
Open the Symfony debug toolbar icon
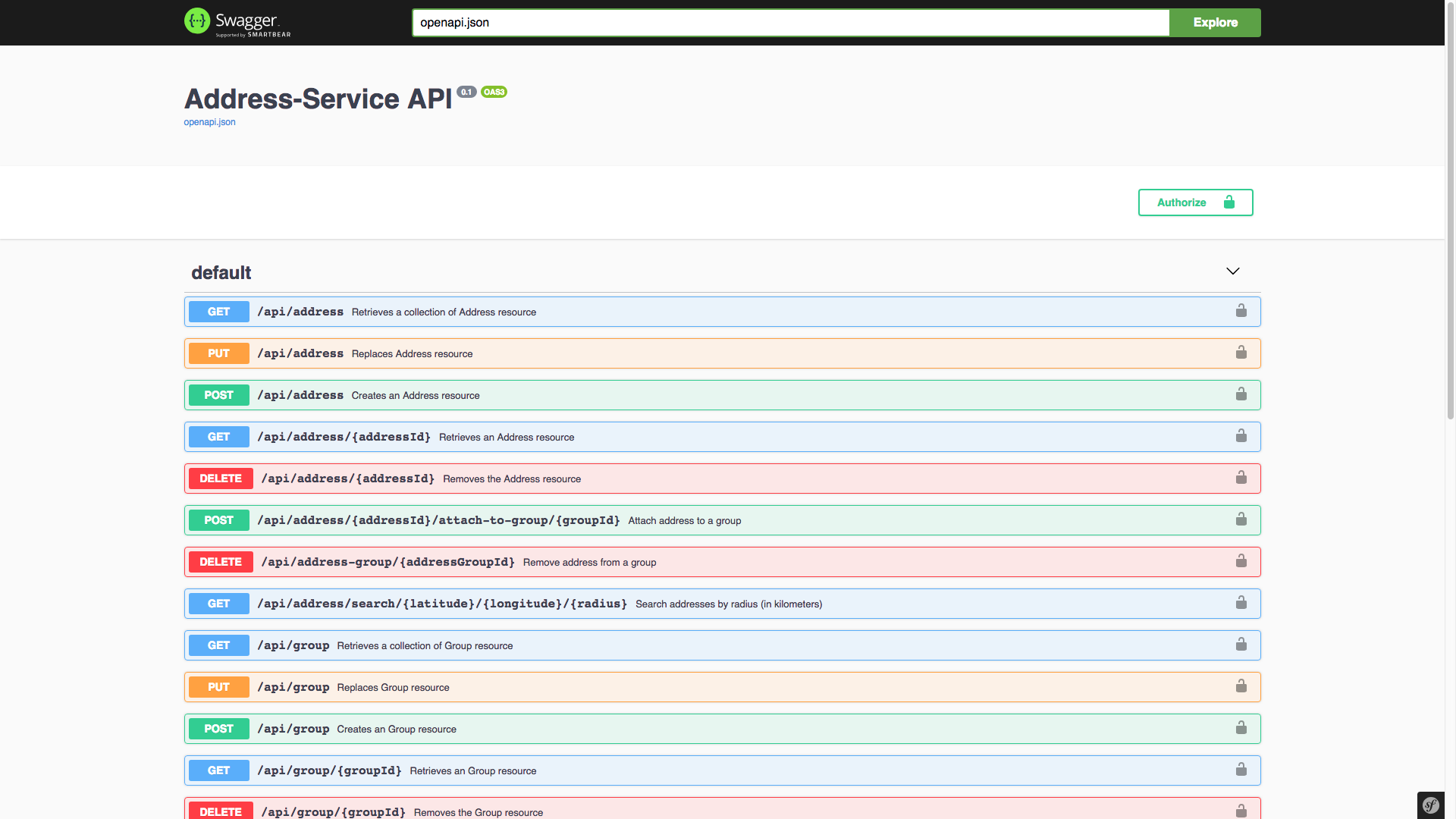point(1431,805)
